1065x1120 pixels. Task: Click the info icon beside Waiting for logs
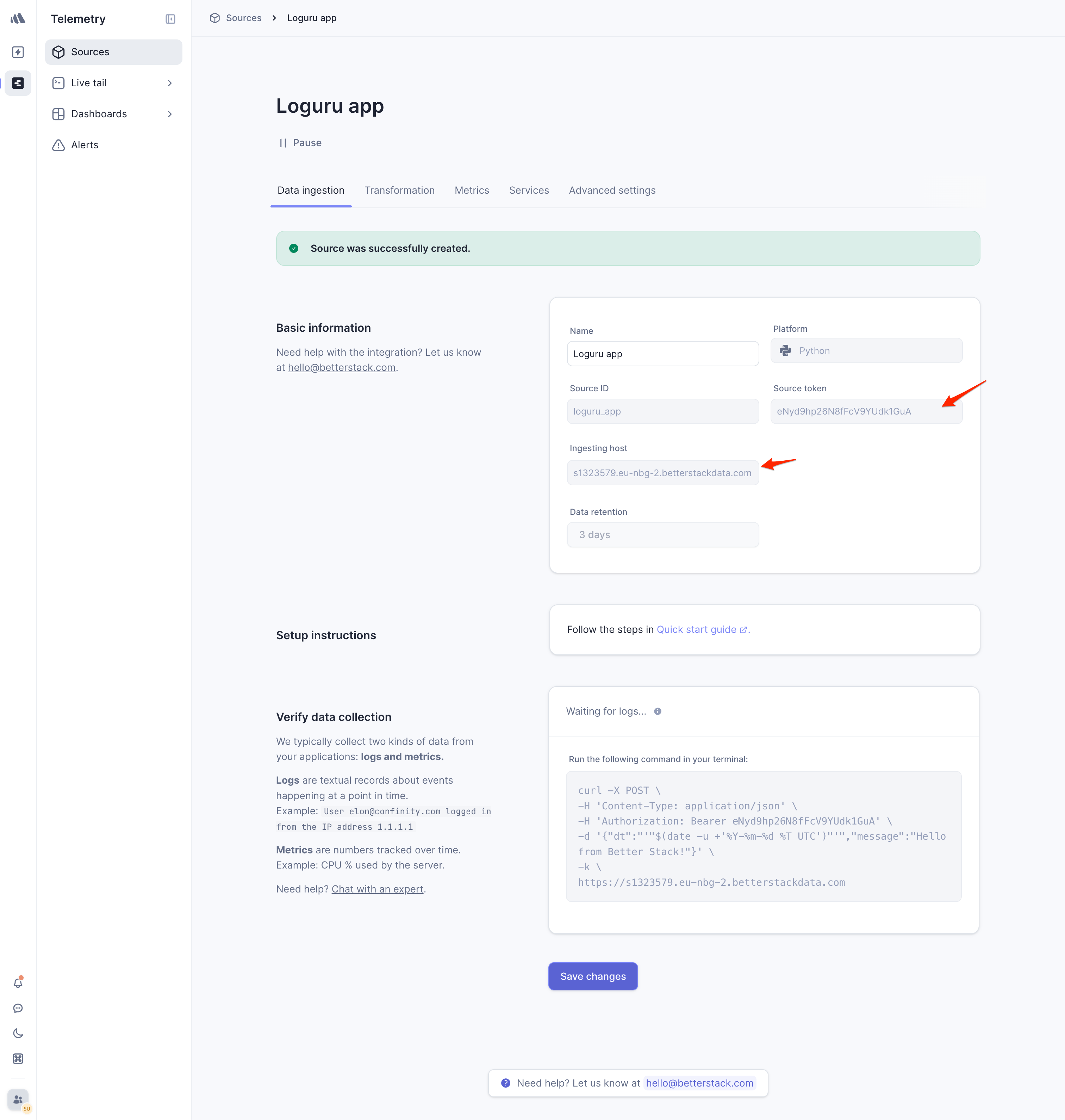tap(658, 711)
